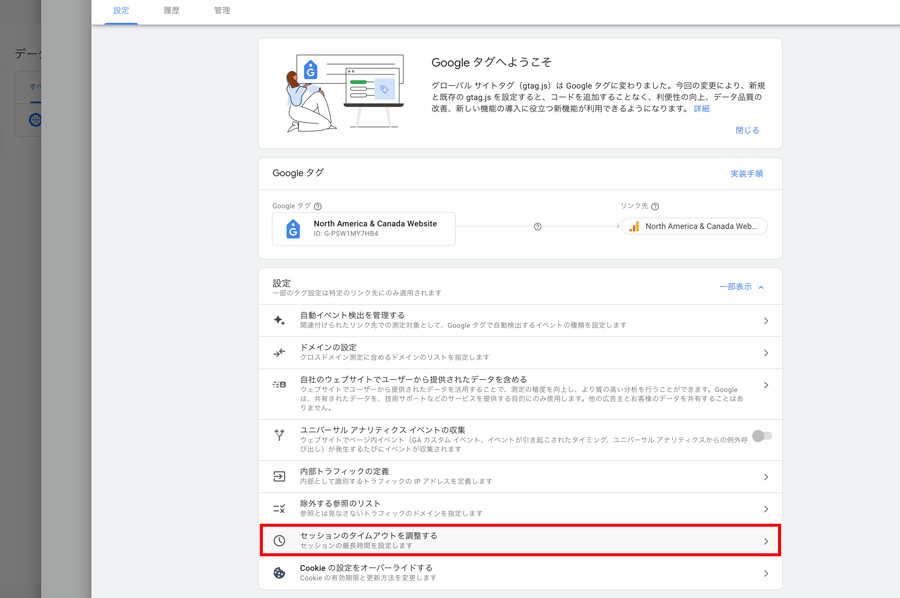The image size is (900, 598).
Task: Click セッションのタイムアウトを調整する title text
Action: point(368,535)
